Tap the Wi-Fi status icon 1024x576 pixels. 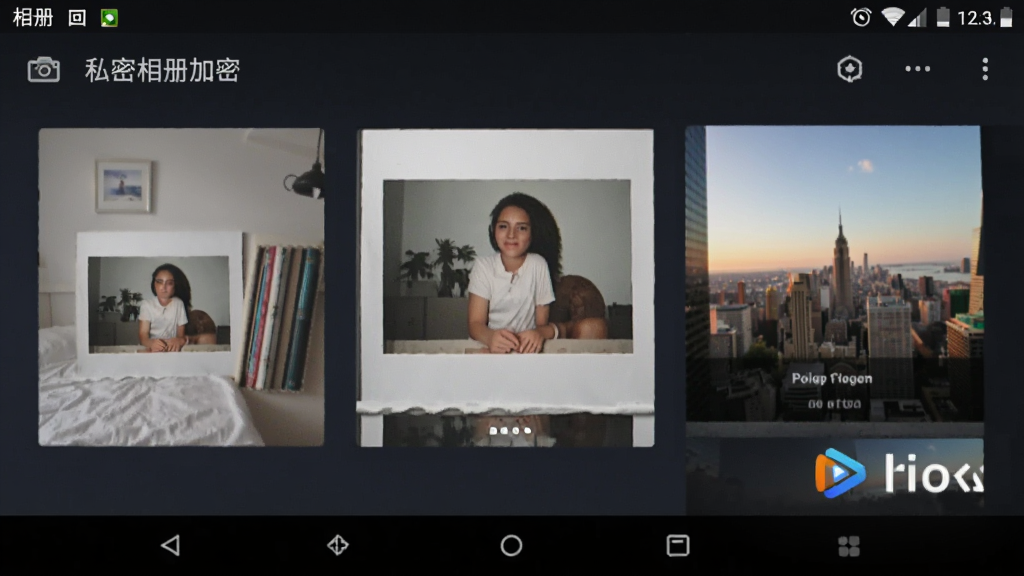tap(893, 17)
